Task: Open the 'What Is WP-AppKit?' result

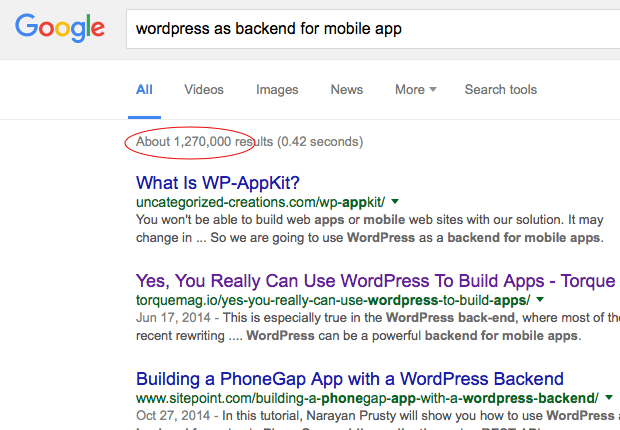Action: pyautogui.click(x=217, y=183)
